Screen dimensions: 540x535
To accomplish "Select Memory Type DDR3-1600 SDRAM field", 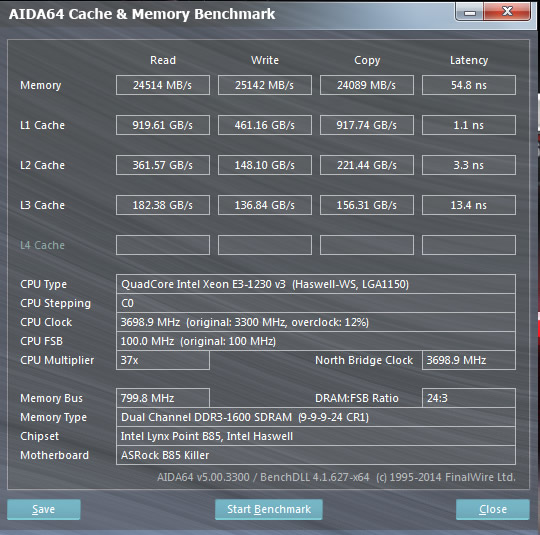I will [316, 417].
